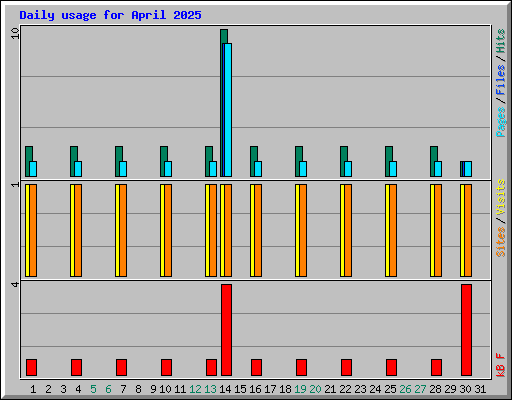Click the "Visits" legend label
The height and width of the screenshot is (400, 512).
click(501, 197)
